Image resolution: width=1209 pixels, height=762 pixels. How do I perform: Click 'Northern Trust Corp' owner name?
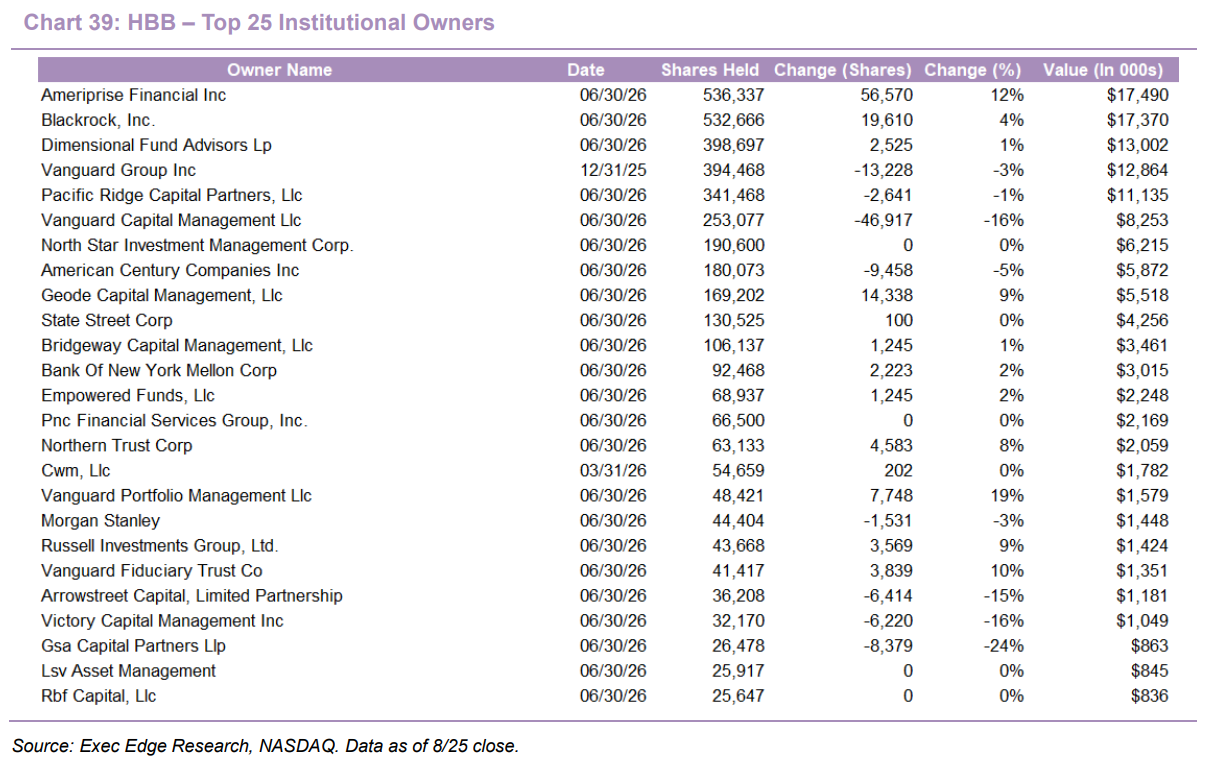click(116, 445)
